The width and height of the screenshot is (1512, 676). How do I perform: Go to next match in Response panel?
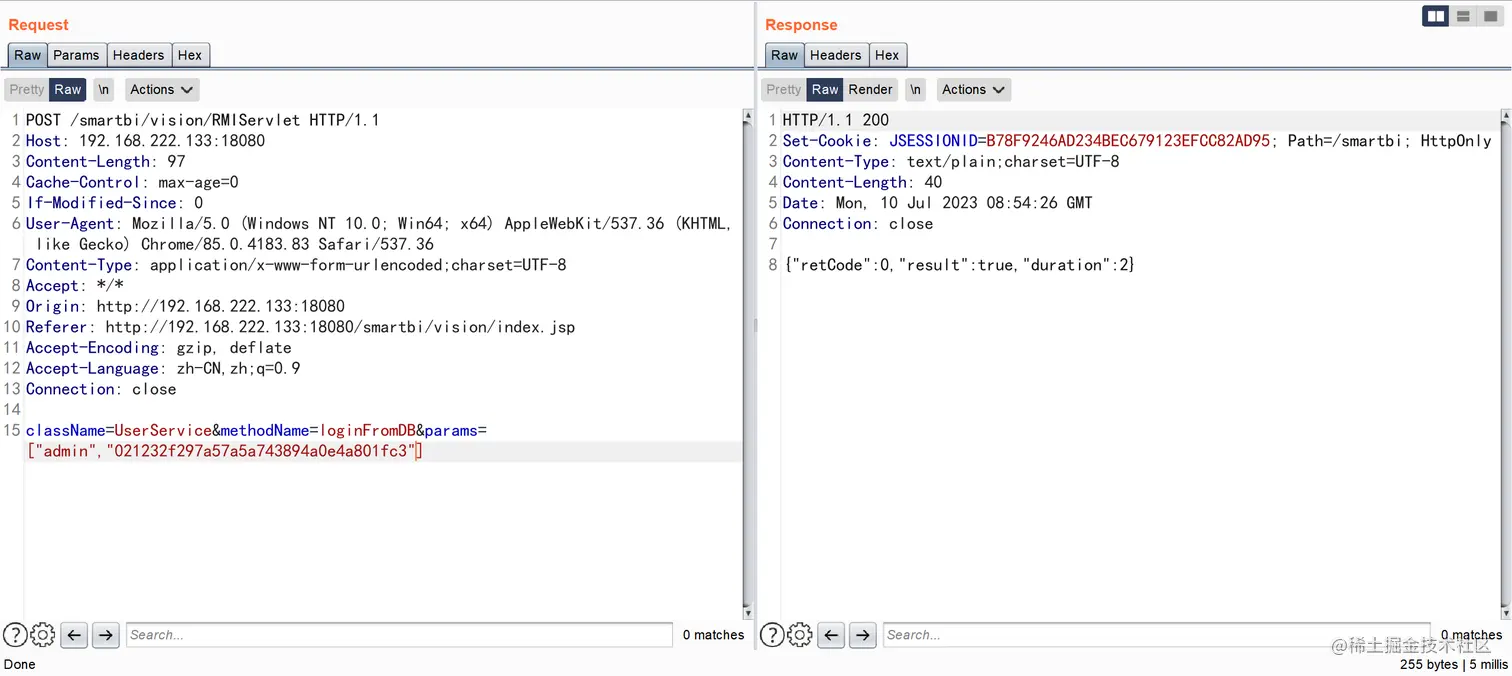point(863,634)
